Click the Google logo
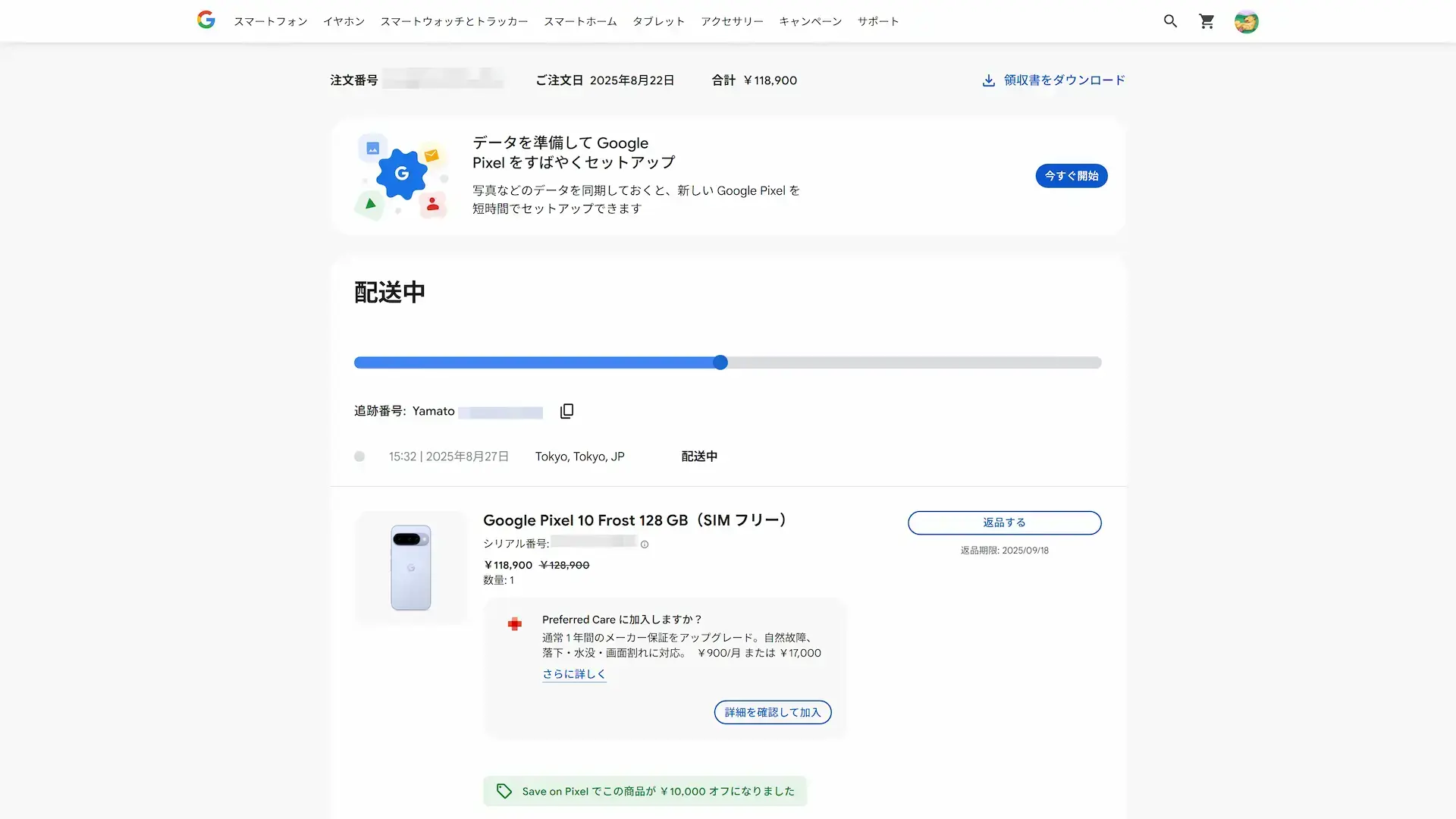Image resolution: width=1456 pixels, height=819 pixels. [x=206, y=20]
